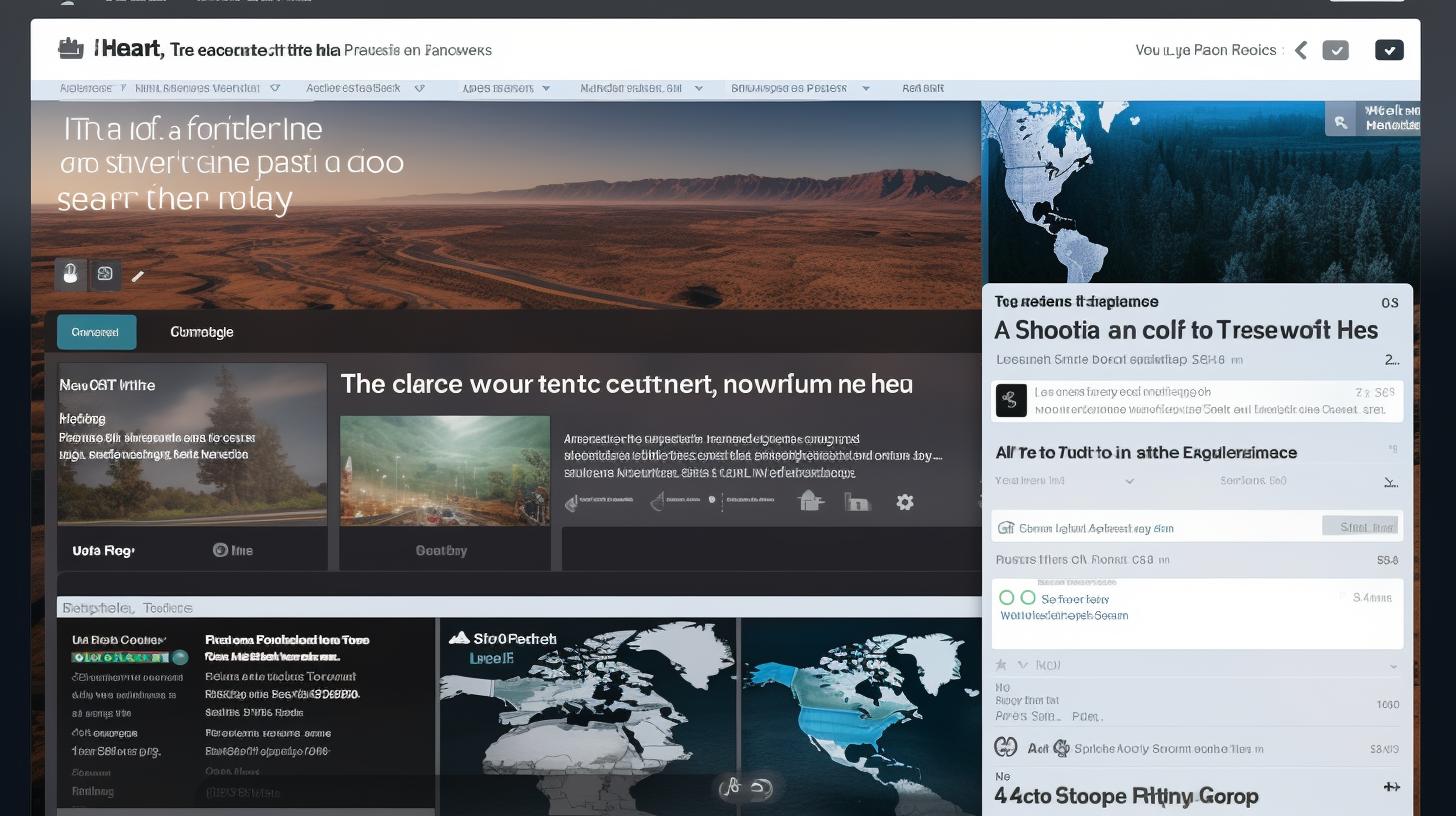Open the rainy street scene thumbnail
Screen dimensions: 1456x816
point(444,471)
